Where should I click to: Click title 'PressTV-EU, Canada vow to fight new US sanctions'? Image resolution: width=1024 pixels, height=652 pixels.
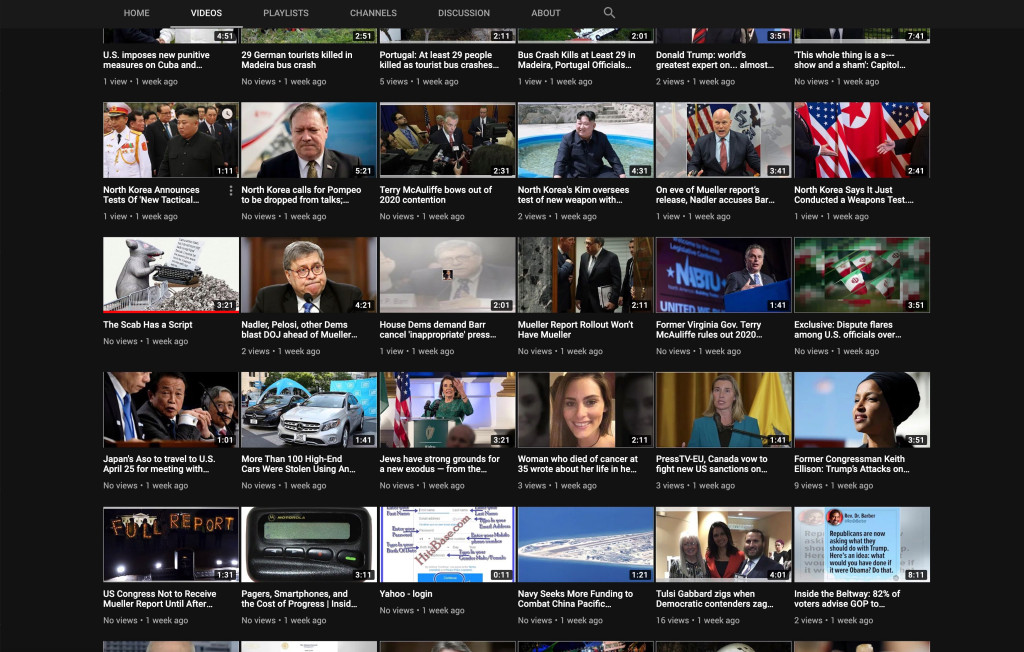tap(712, 464)
